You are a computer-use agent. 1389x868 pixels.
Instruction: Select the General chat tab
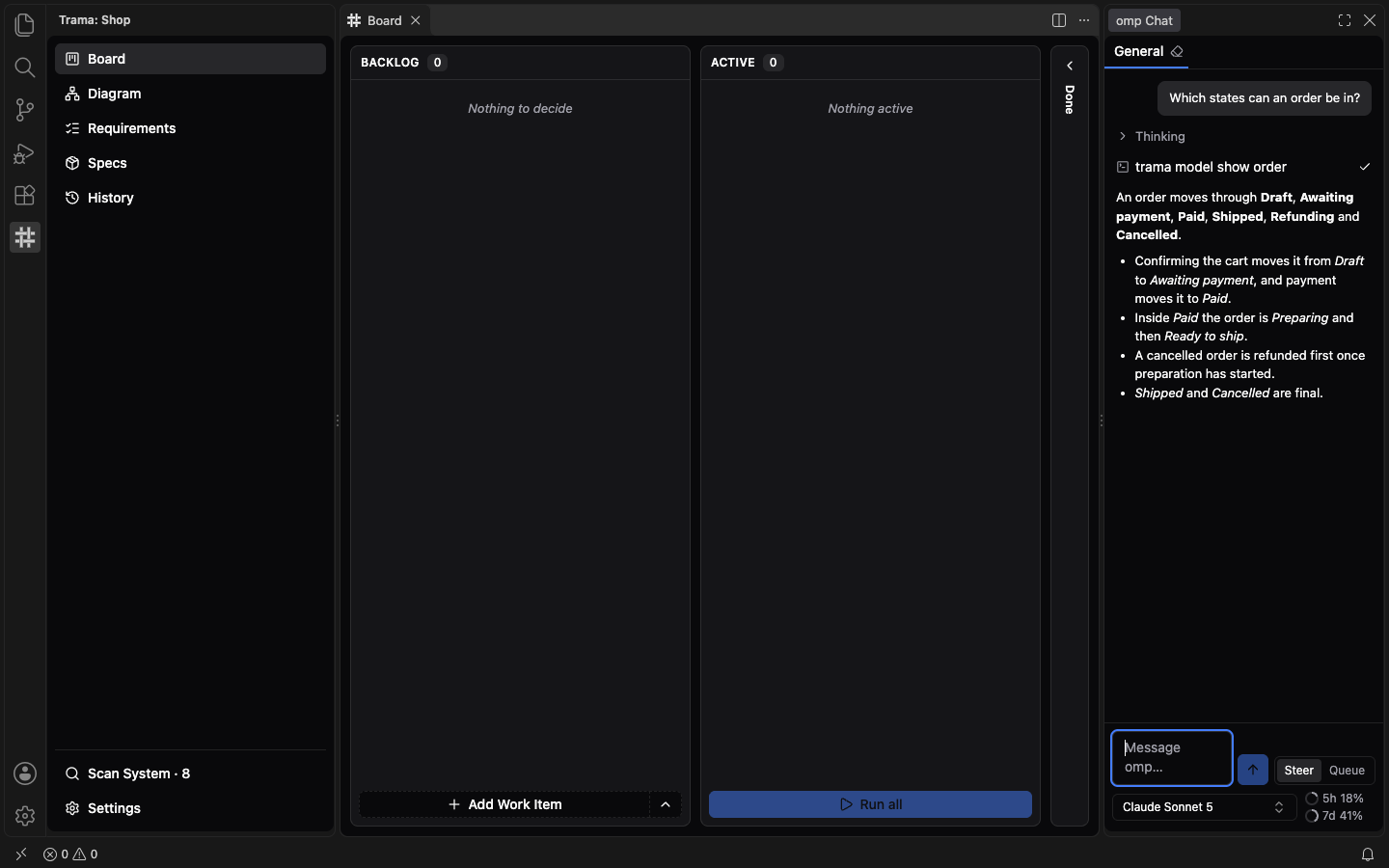click(x=1138, y=51)
